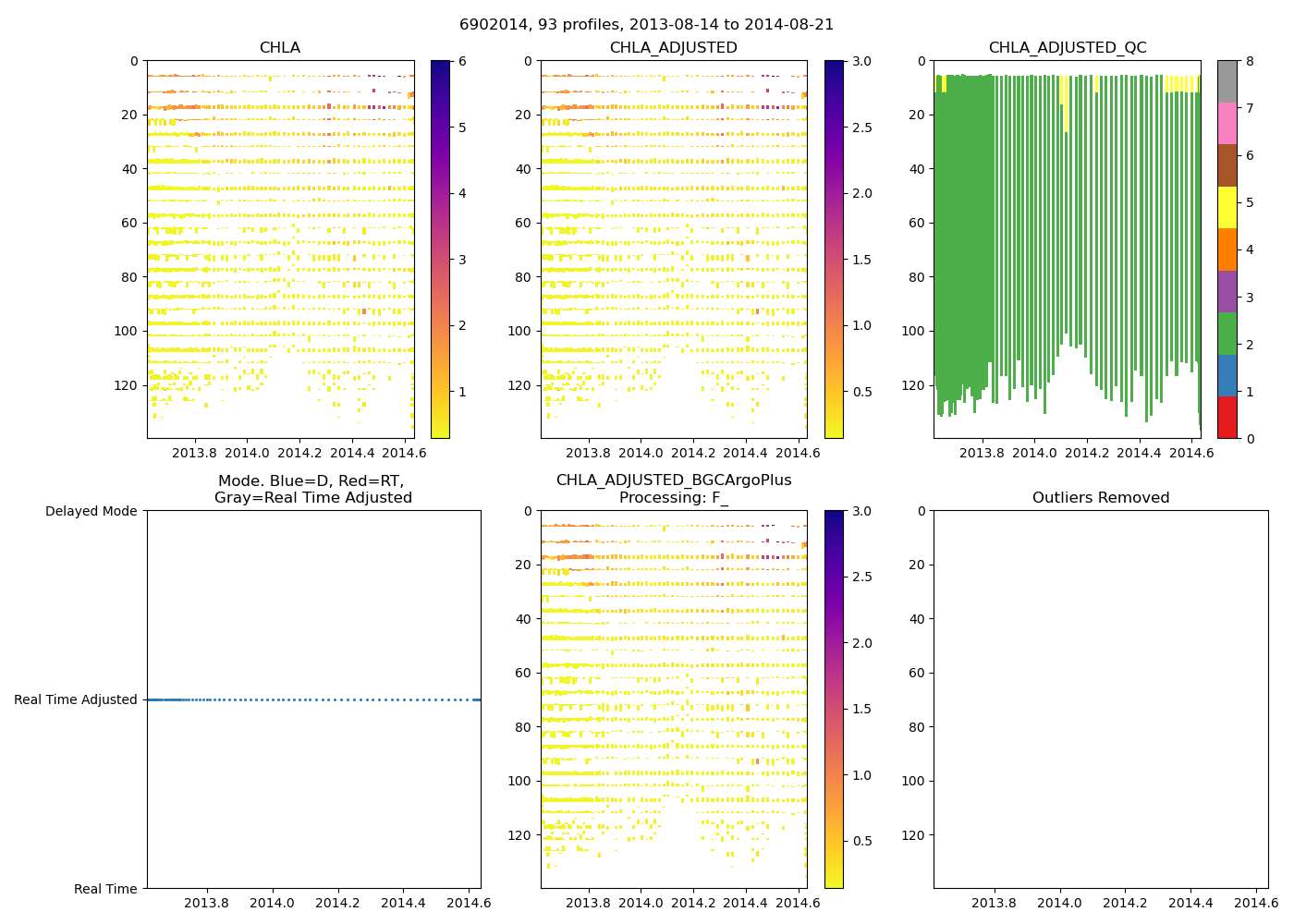Click the colorbar beside the CHLA plot

click(440, 249)
